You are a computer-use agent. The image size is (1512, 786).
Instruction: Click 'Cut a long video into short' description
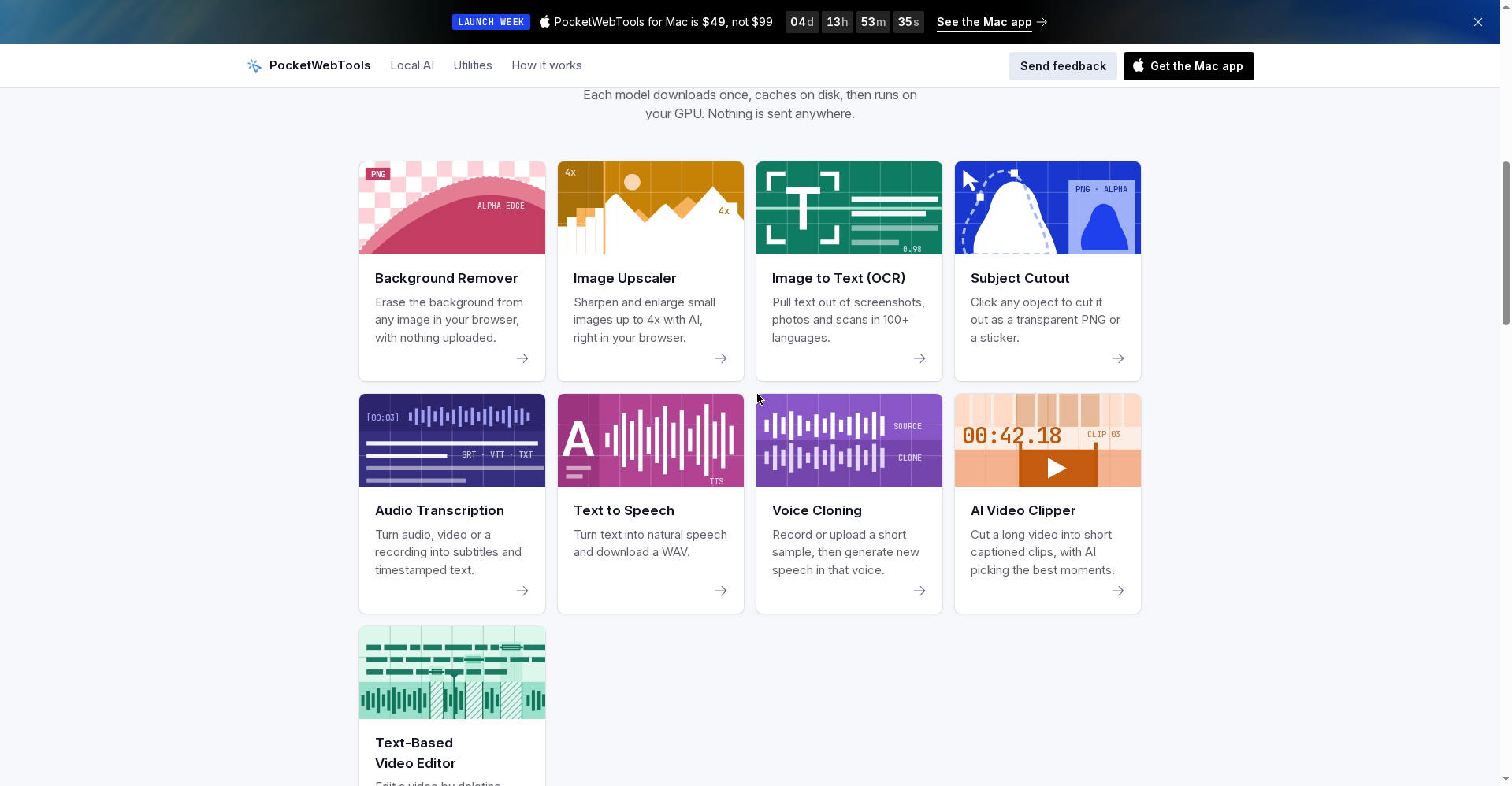[x=1042, y=552]
